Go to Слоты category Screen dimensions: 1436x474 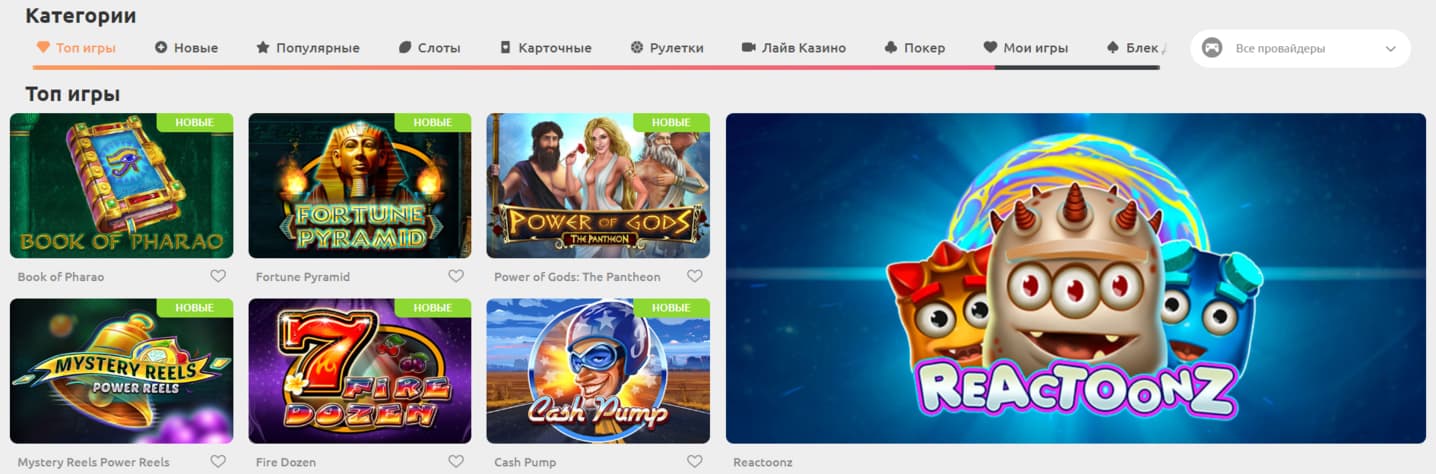429,47
